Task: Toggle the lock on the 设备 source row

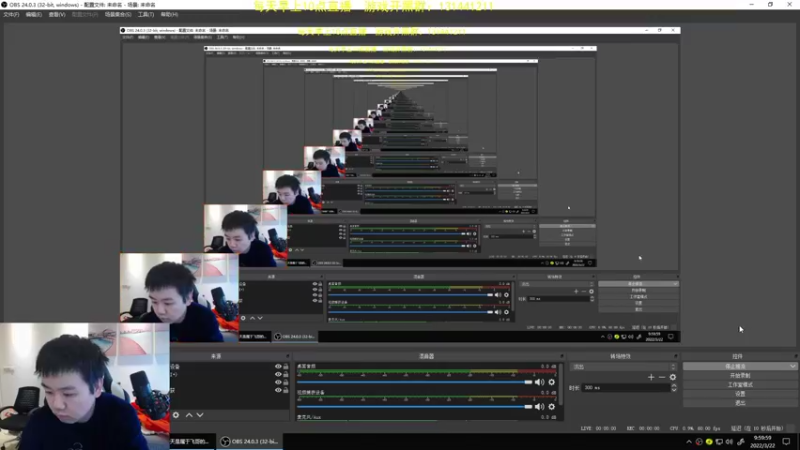Action: click(286, 366)
